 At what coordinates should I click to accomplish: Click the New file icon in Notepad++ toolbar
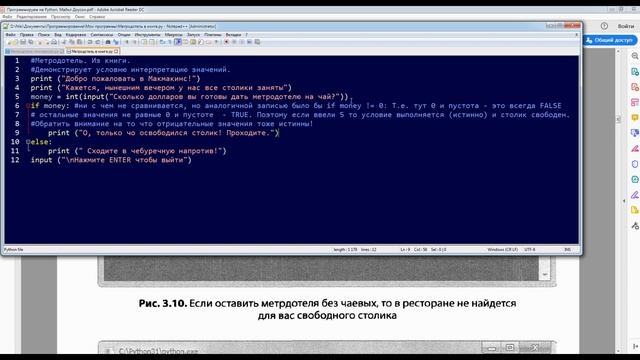tap(9, 42)
